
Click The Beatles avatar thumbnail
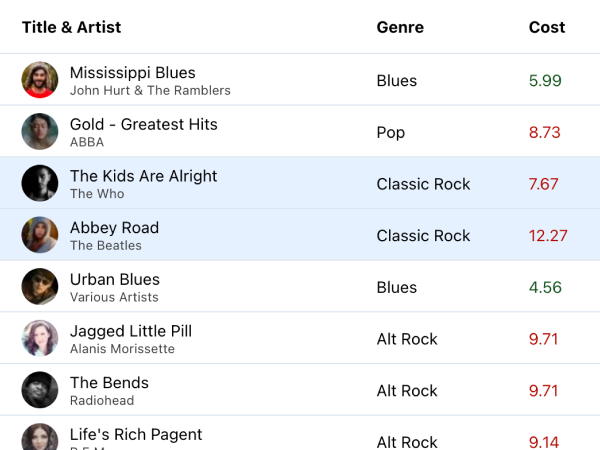click(40, 235)
